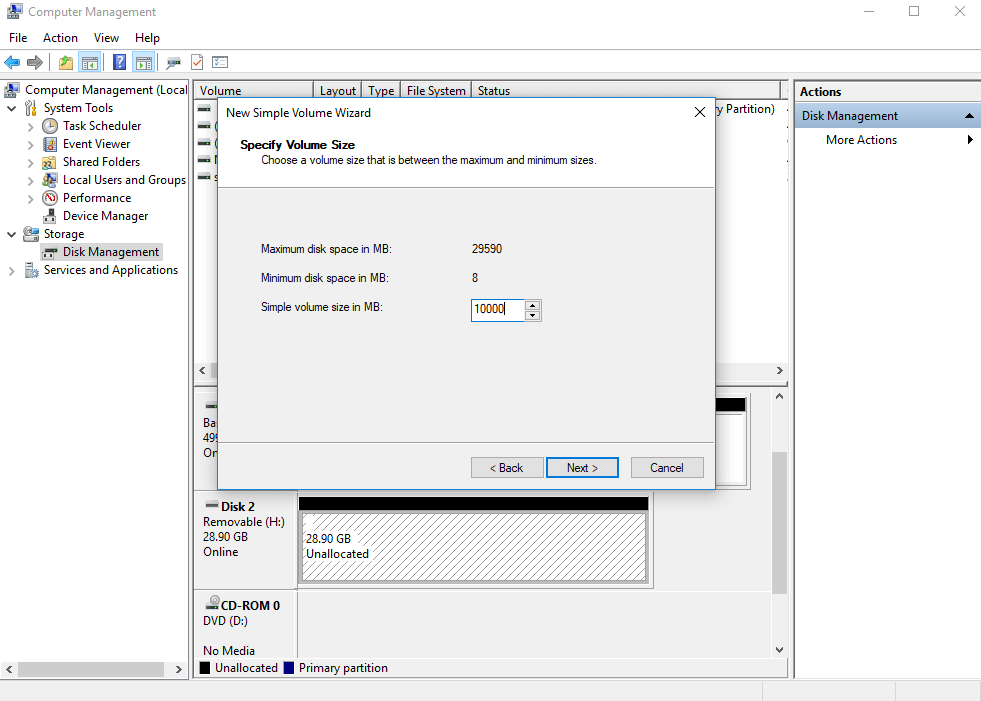Viewport: 981px width, 701px height.
Task: Click the Device Manager icon in tree
Action: tap(50, 216)
